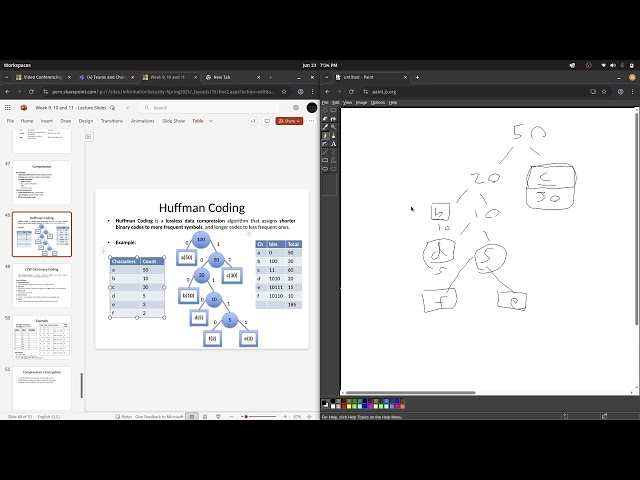Click the account profile avatar in PowerPoint
Viewport: 640px width, 480px height.
(x=312, y=108)
